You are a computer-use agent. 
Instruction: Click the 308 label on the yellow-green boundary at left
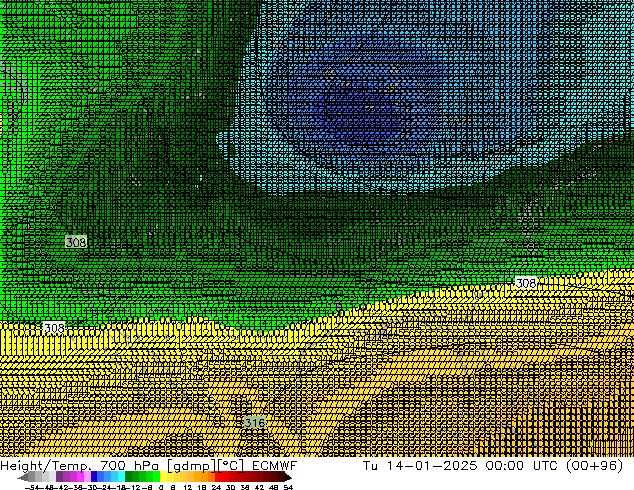(54, 328)
